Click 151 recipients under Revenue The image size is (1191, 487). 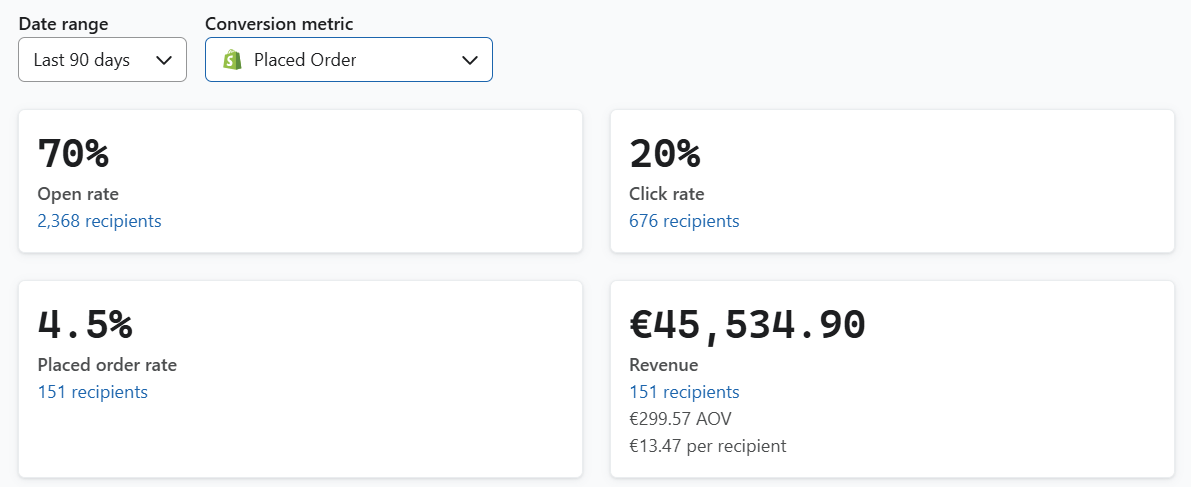[x=684, y=392]
